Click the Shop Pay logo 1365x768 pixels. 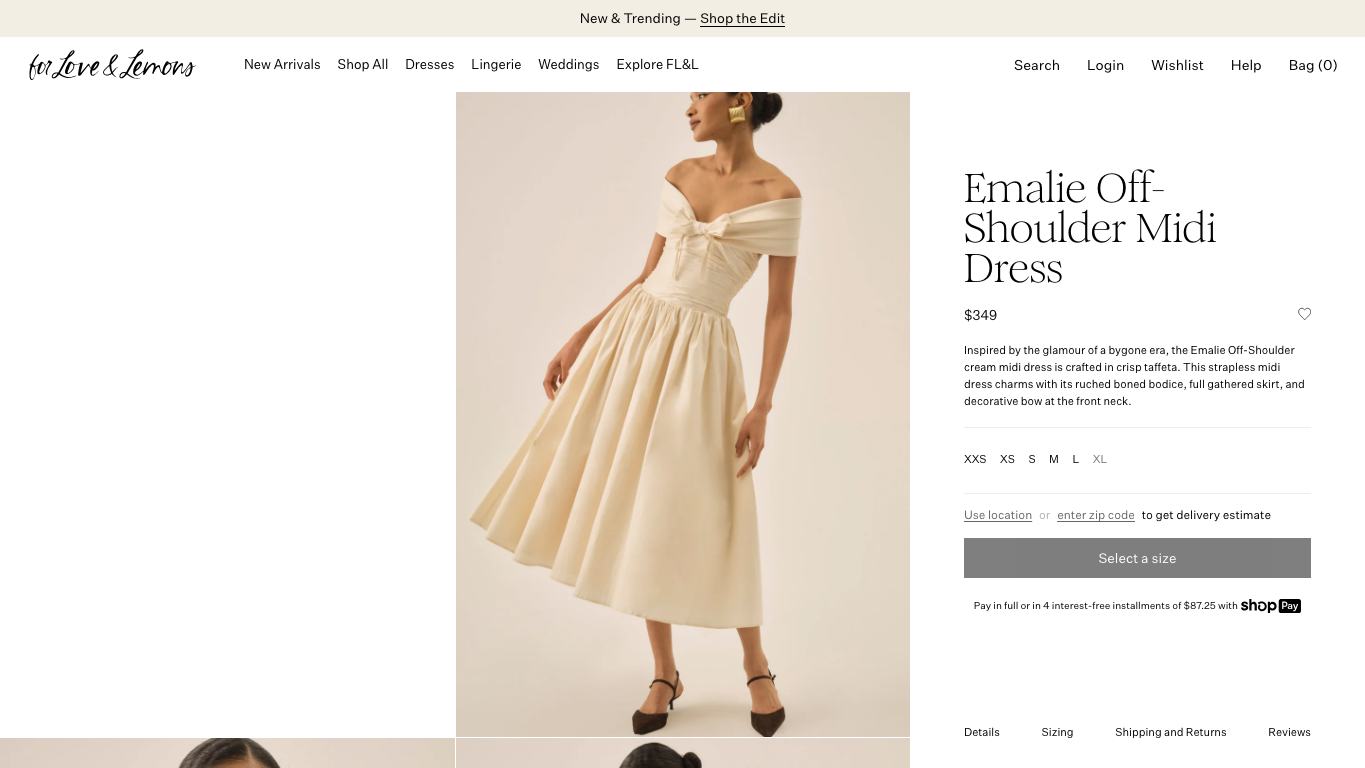1270,606
